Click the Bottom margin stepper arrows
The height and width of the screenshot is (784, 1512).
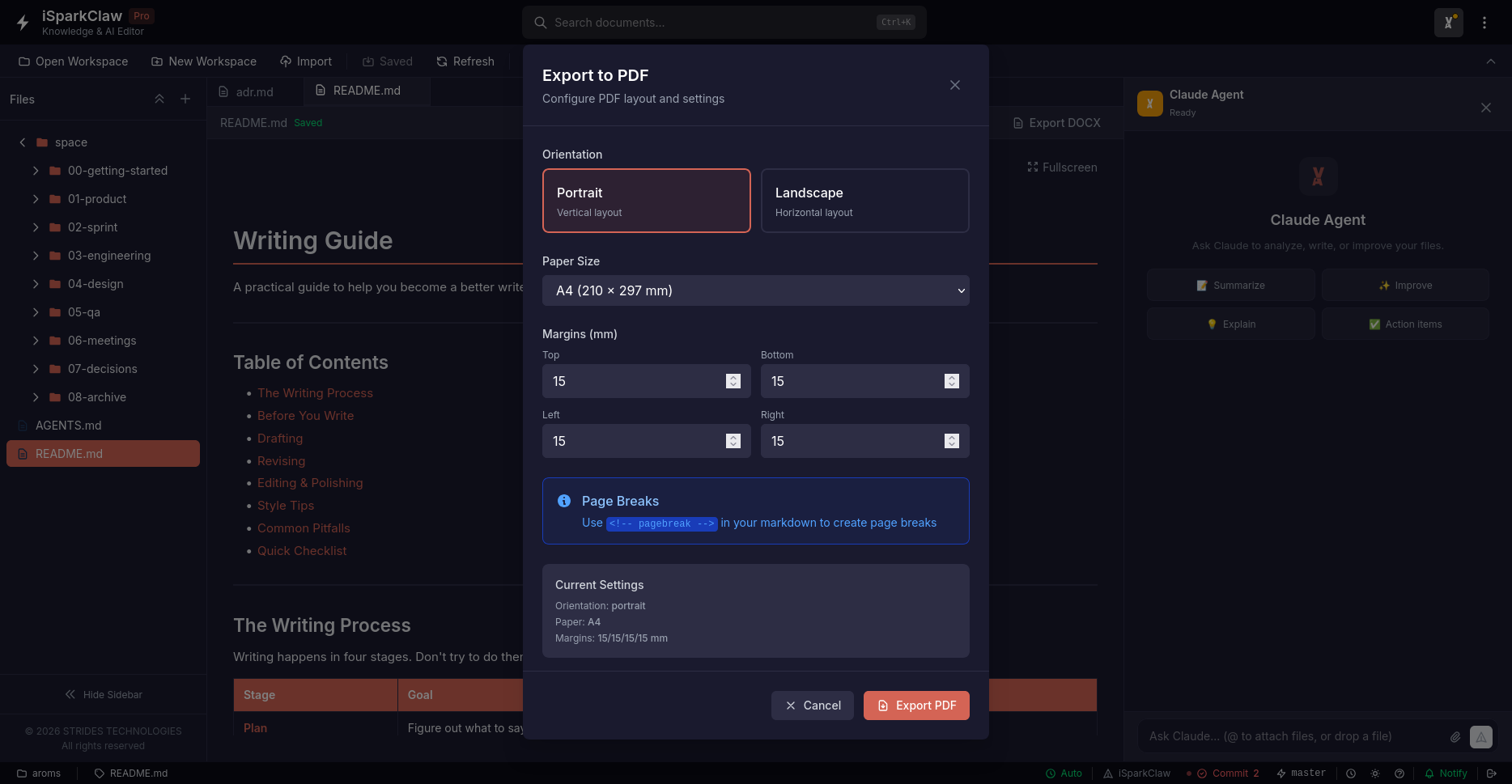point(952,381)
